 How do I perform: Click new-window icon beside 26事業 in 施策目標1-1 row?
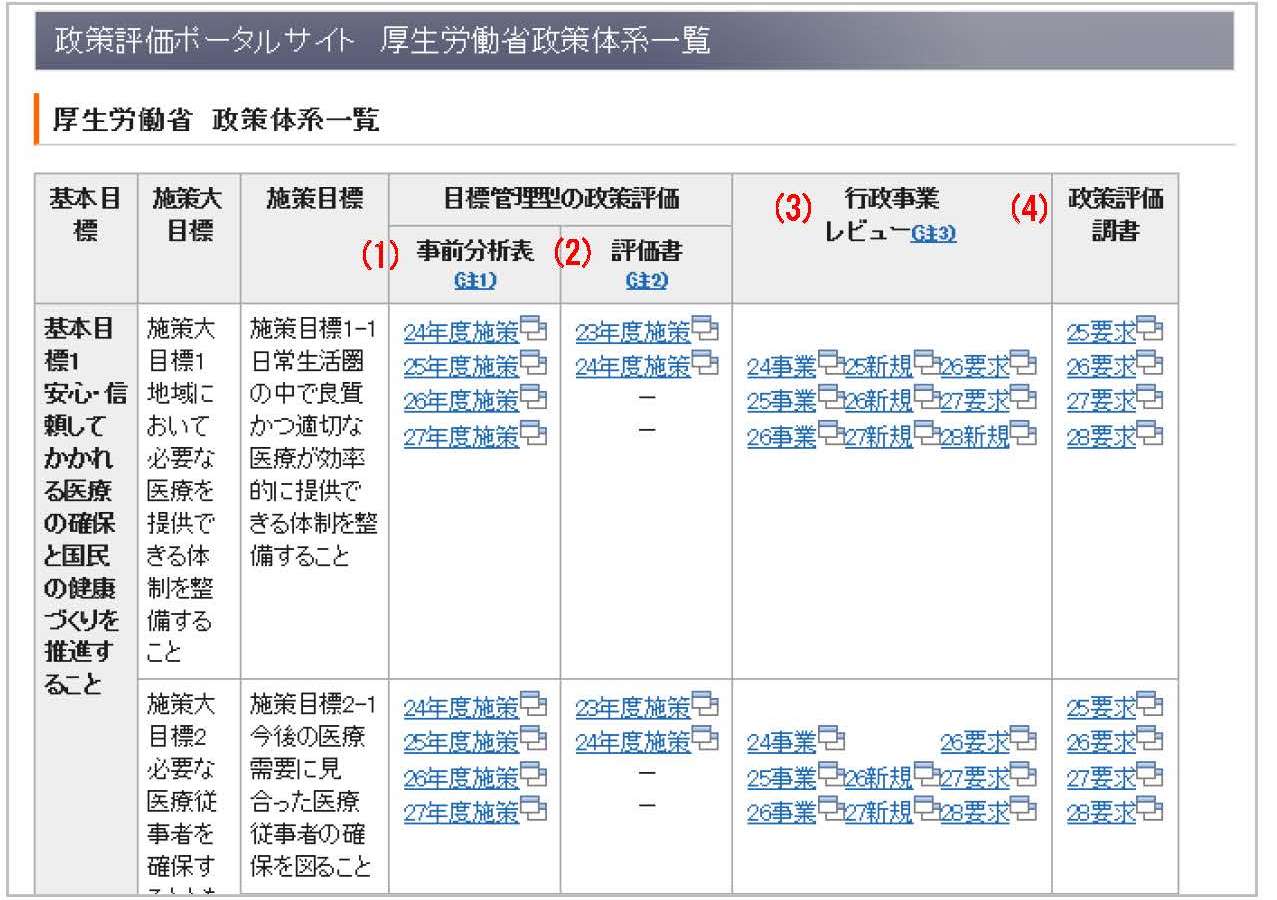[x=831, y=435]
